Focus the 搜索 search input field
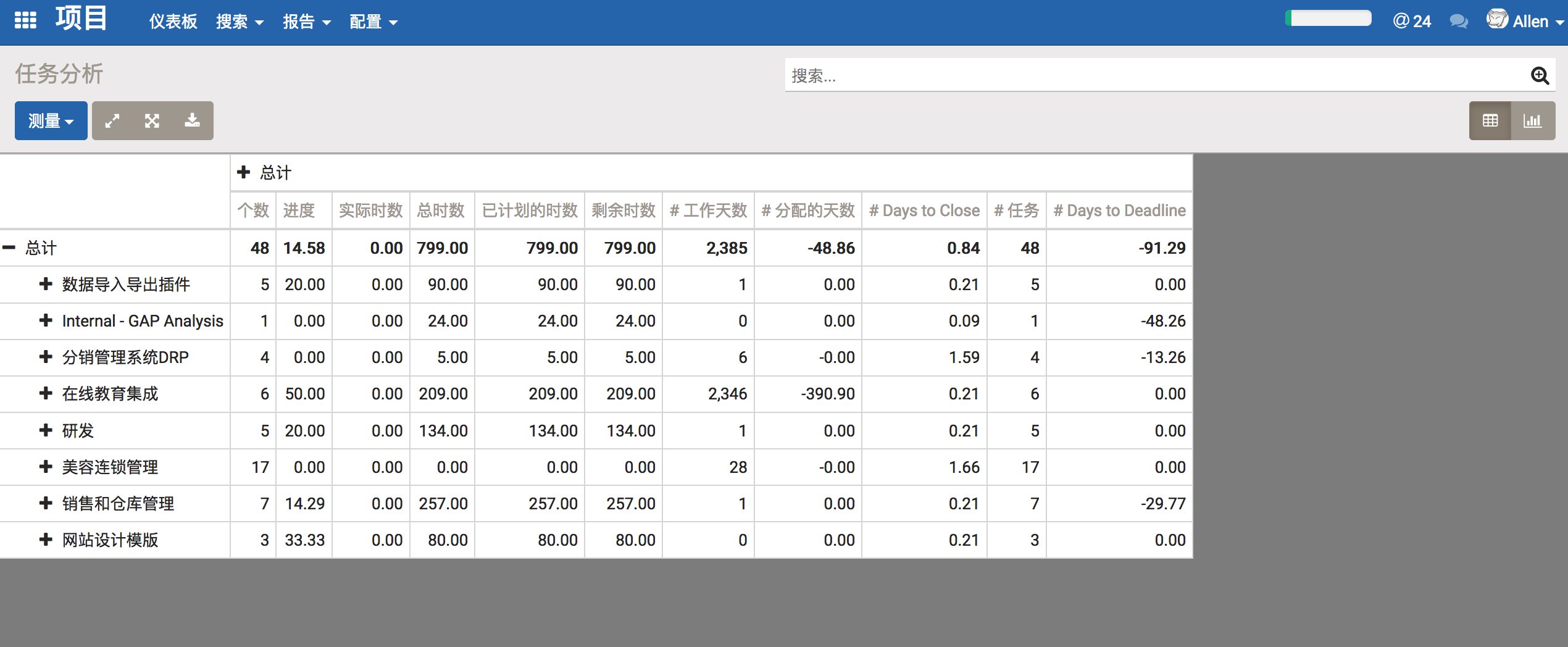Viewport: 1568px width, 647px height. pyautogui.click(x=1154, y=76)
